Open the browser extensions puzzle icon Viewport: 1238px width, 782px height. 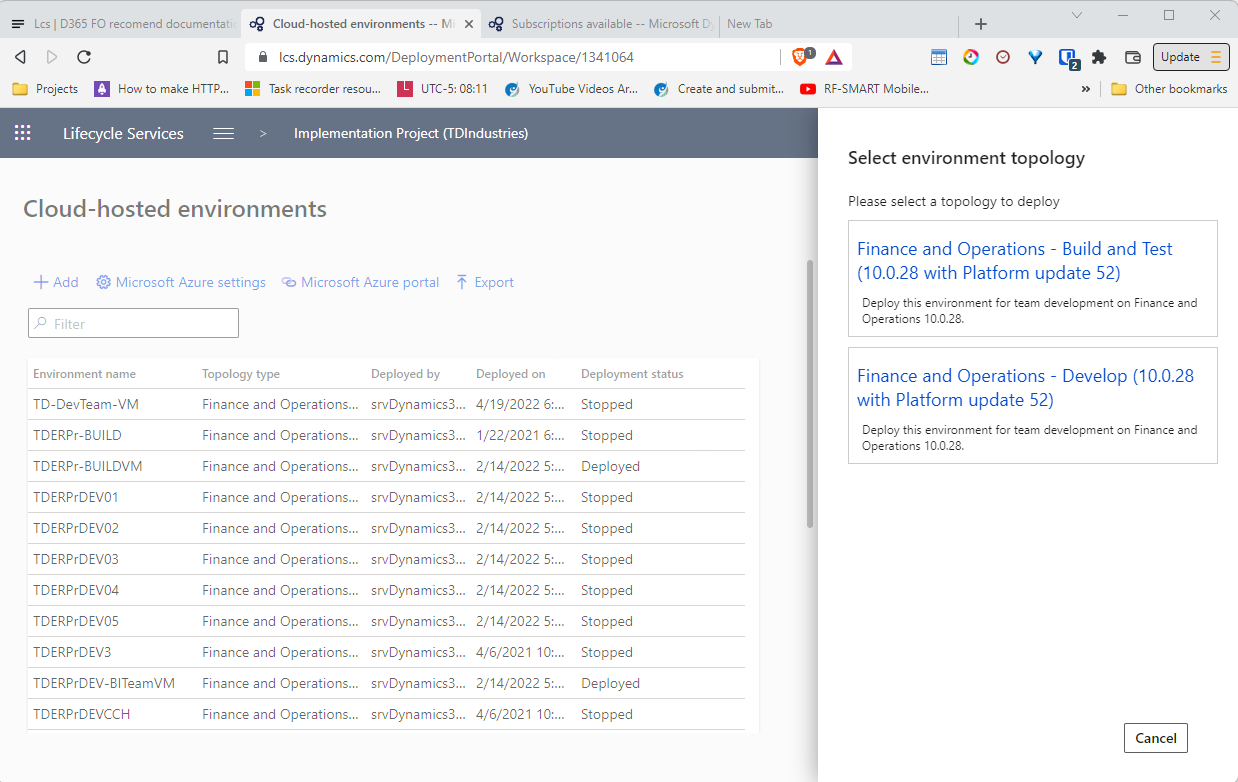click(x=1099, y=57)
